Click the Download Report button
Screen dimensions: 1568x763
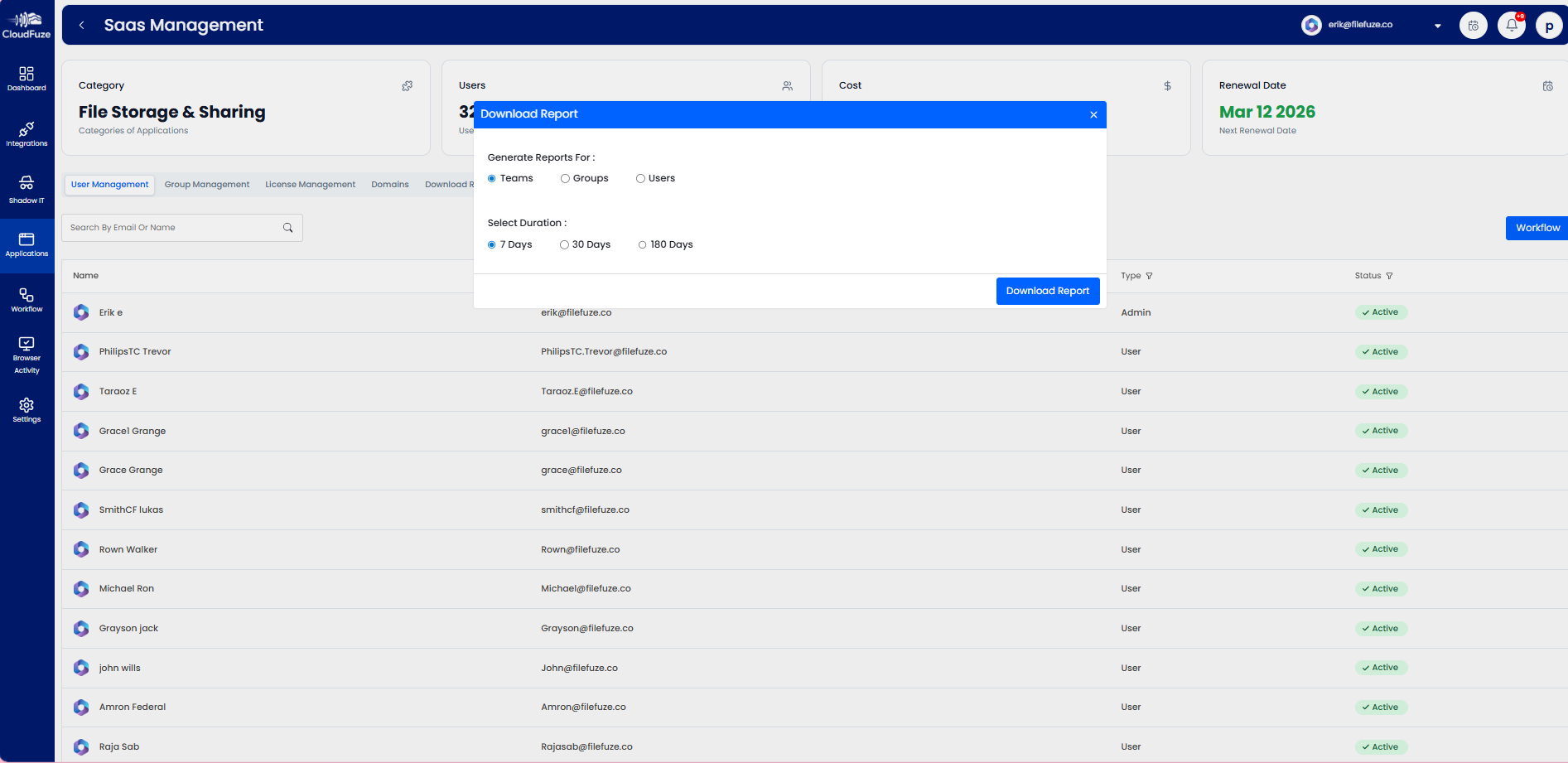(x=1047, y=291)
